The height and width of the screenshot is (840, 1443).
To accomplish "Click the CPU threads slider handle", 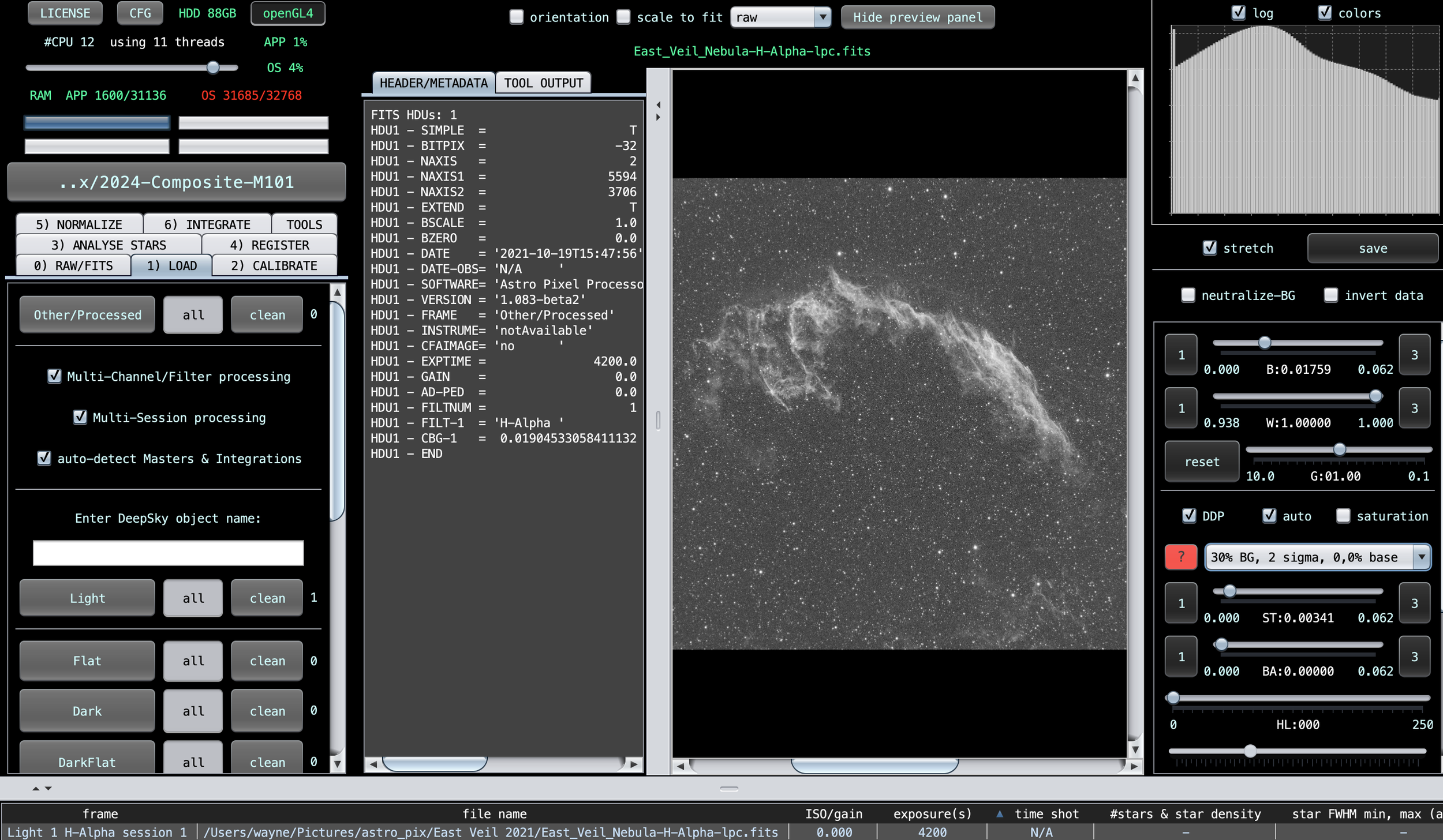I will click(213, 67).
